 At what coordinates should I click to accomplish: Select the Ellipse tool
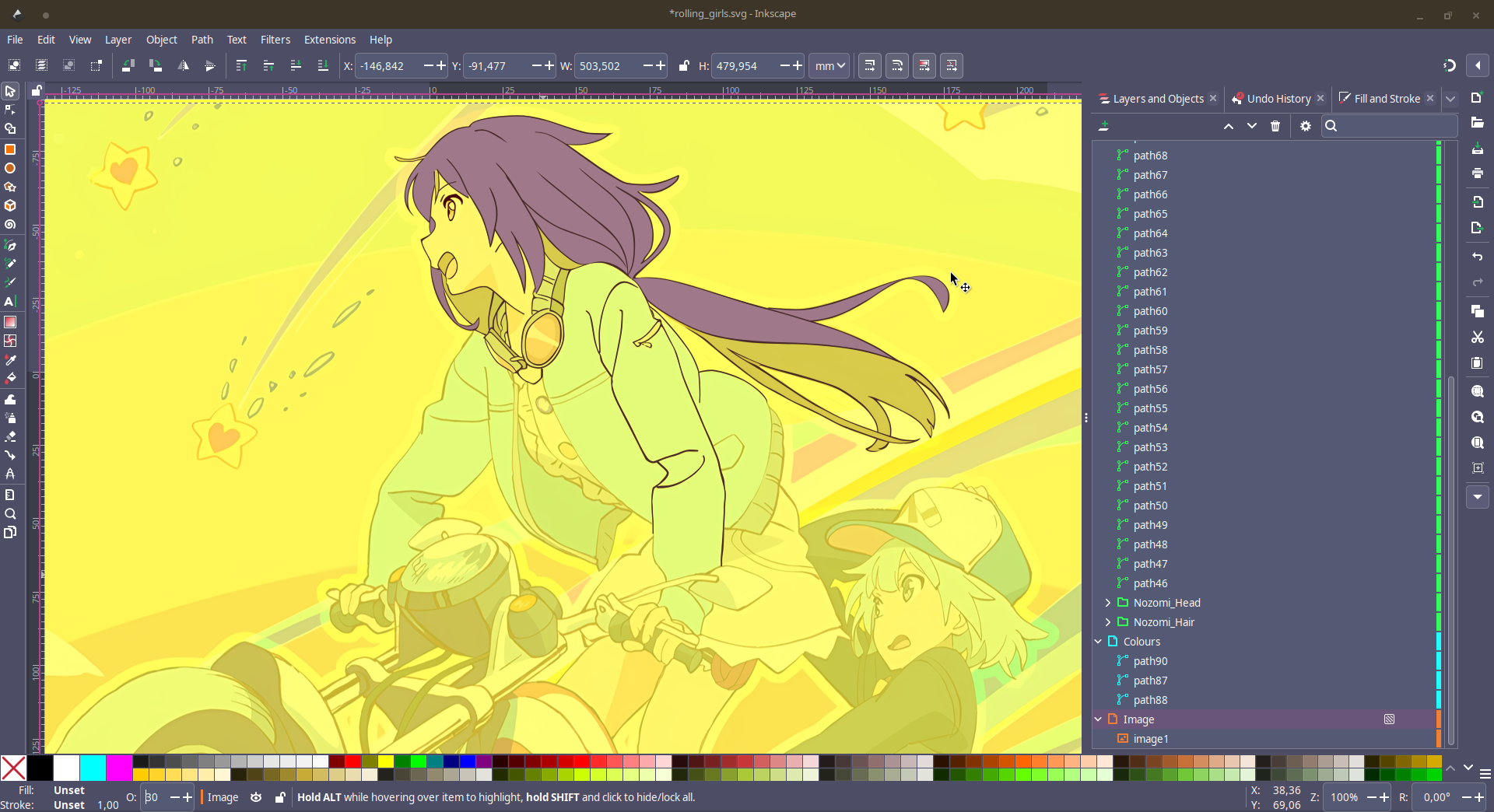coord(10,168)
